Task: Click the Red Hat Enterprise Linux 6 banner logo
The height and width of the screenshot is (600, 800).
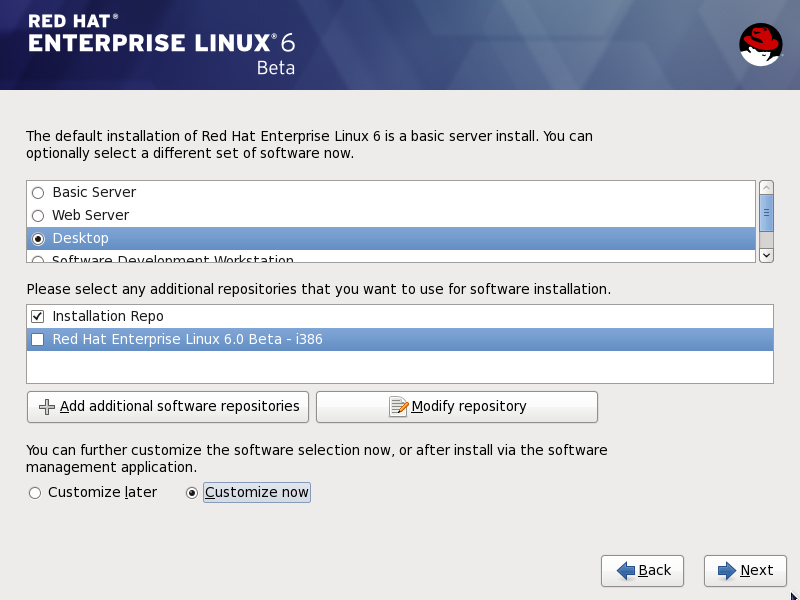Action: point(150,40)
